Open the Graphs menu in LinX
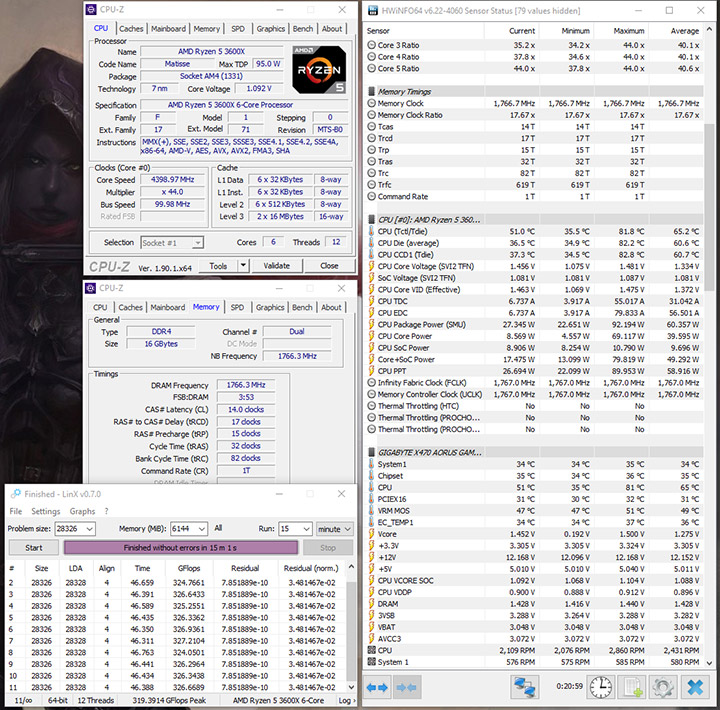 [x=82, y=511]
